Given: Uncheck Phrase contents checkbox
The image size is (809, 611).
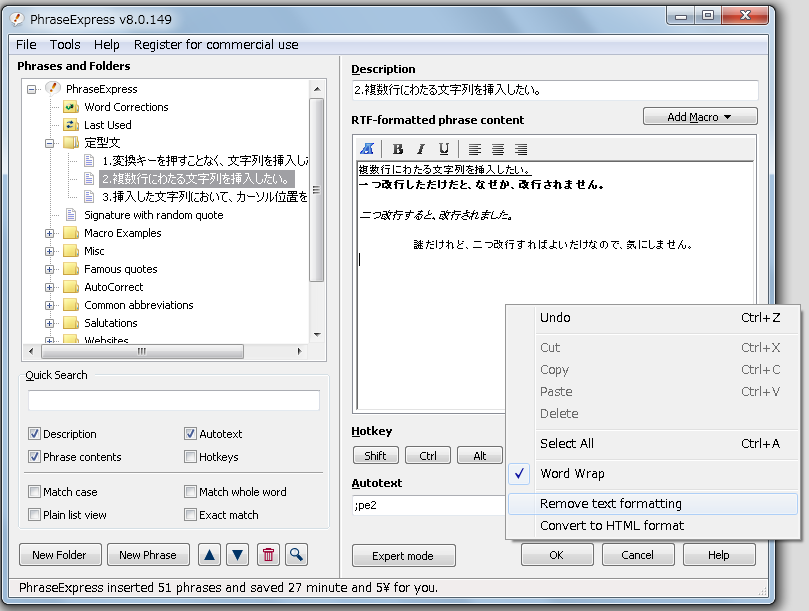Looking at the screenshot, I should coord(35,457).
